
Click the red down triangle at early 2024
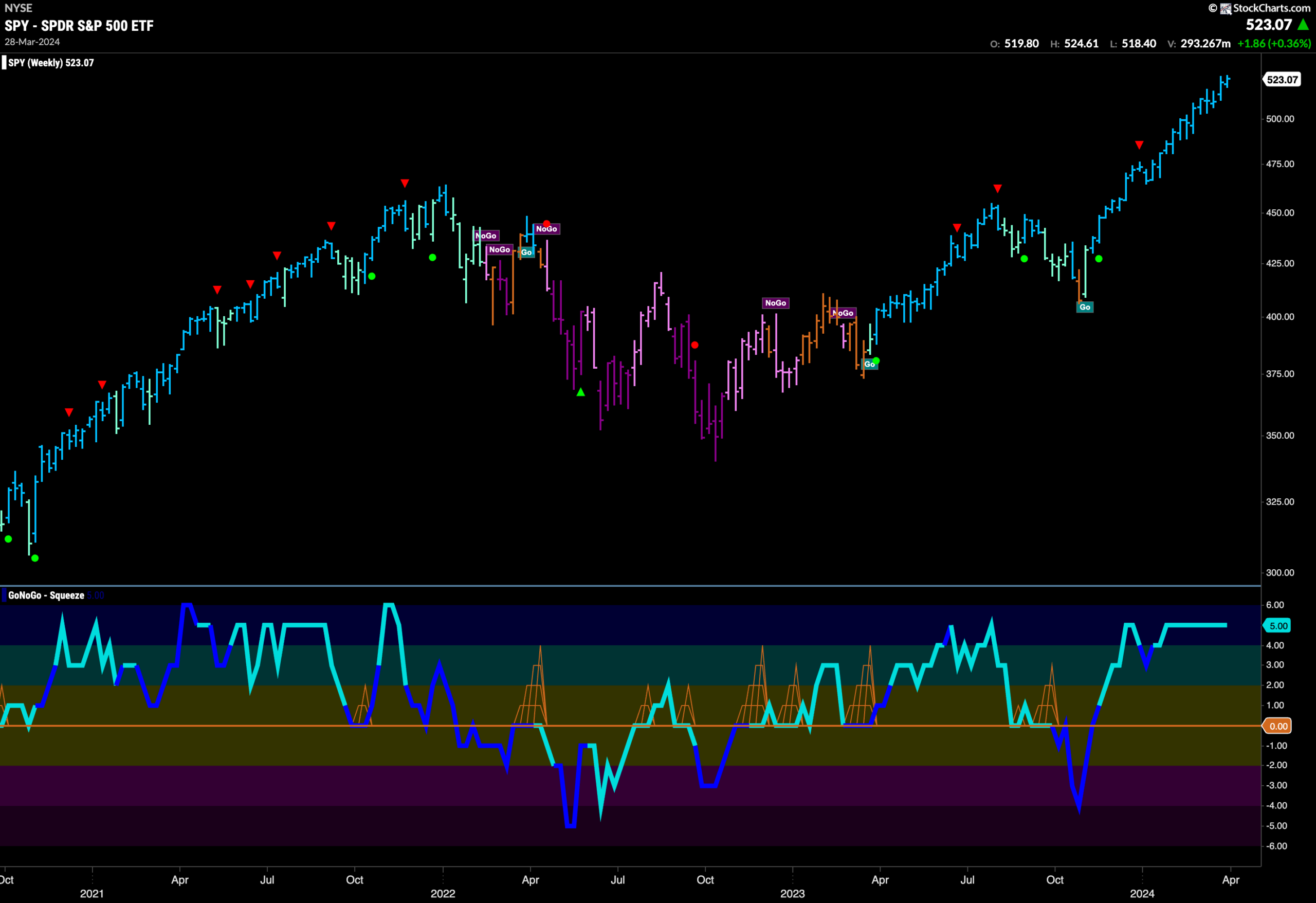[1139, 145]
